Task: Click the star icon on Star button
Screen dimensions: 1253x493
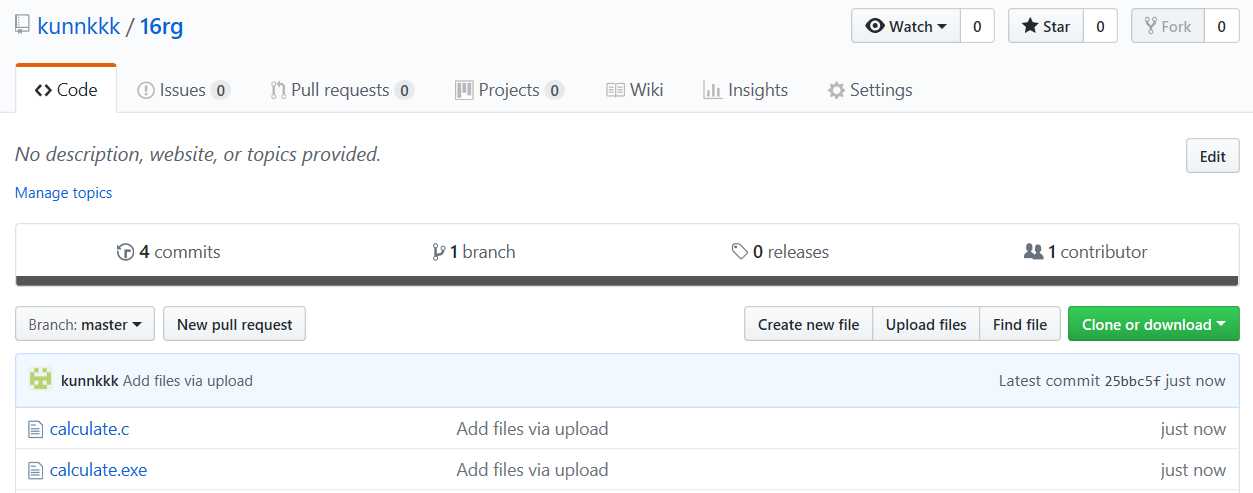Action: pyautogui.click(x=1030, y=27)
